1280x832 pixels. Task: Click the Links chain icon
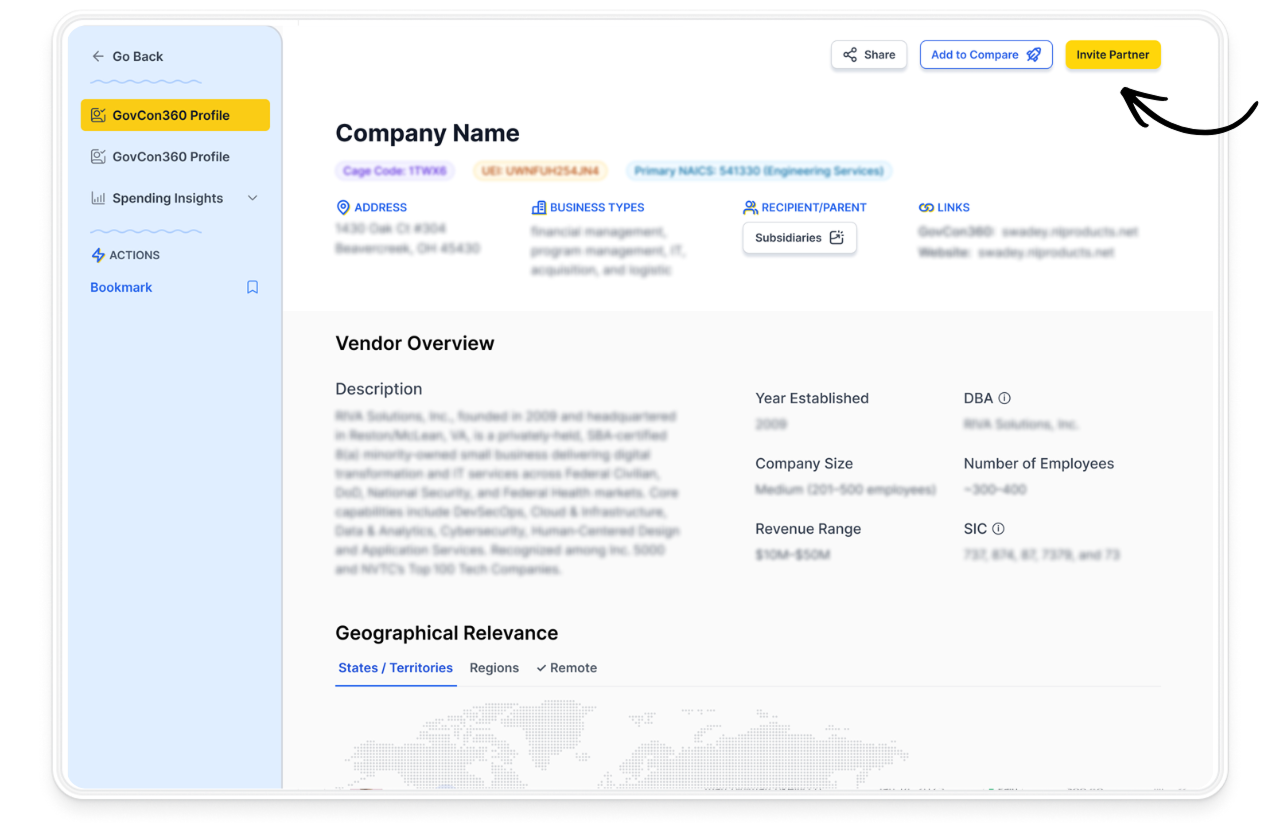[926, 208]
